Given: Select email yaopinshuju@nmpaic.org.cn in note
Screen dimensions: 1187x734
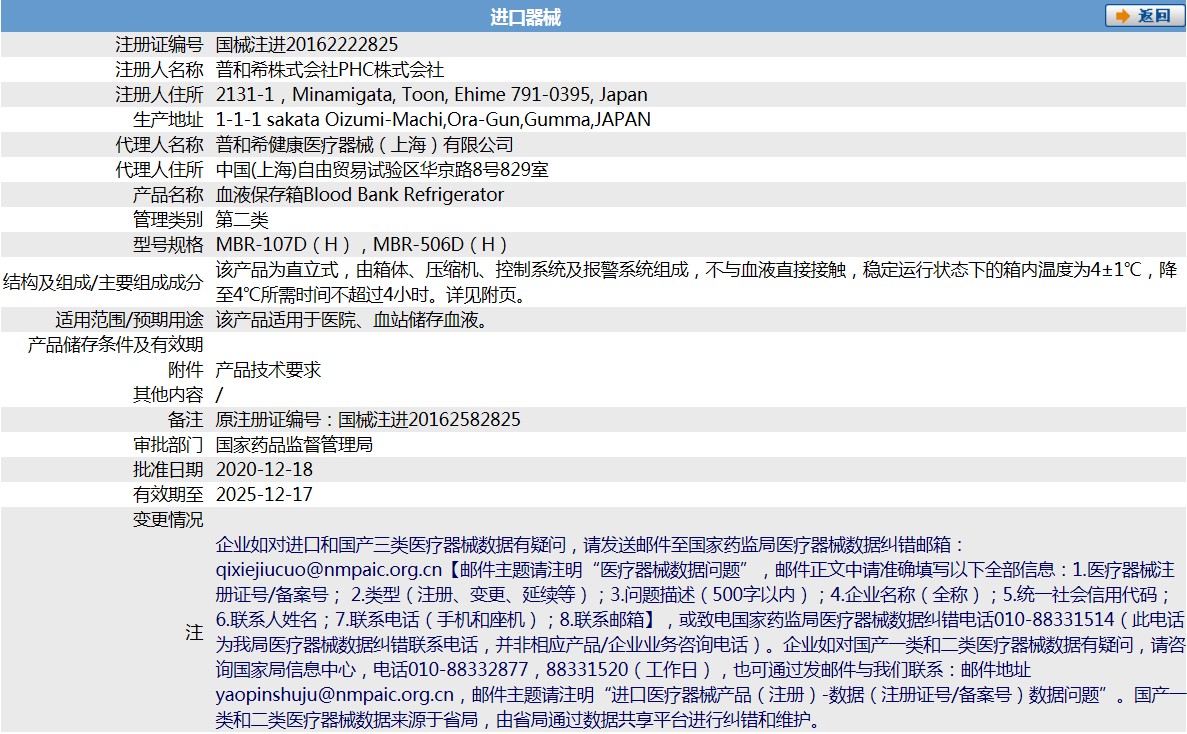Looking at the screenshot, I should (x=335, y=694).
